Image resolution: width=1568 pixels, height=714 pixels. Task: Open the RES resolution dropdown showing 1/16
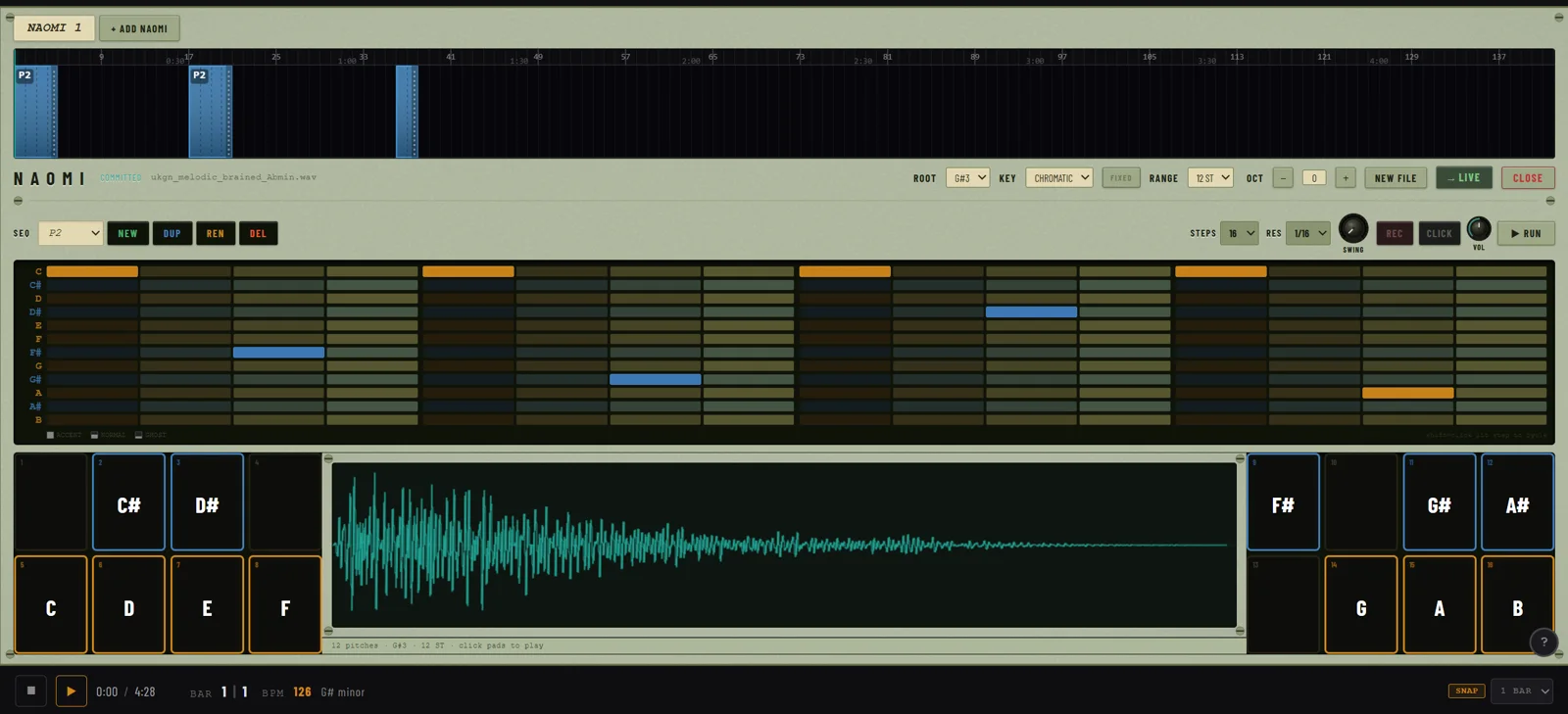pyautogui.click(x=1308, y=233)
